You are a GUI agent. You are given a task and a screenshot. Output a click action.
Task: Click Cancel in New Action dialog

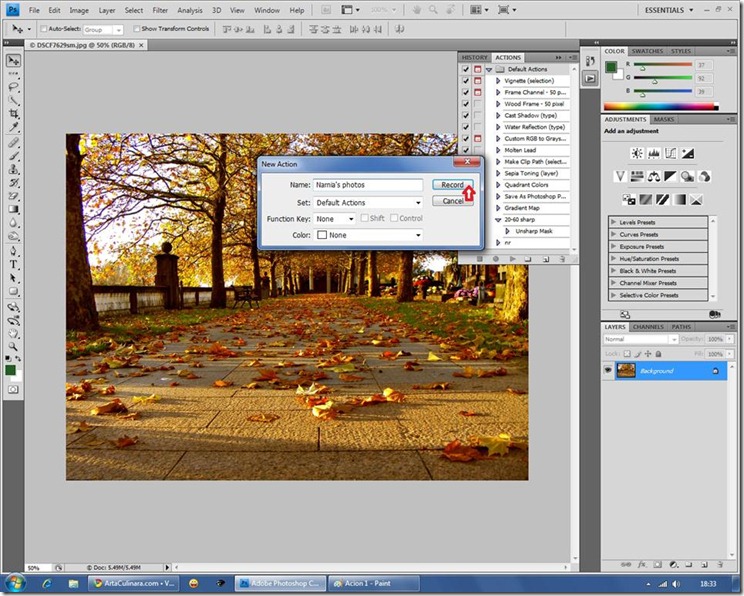452,201
